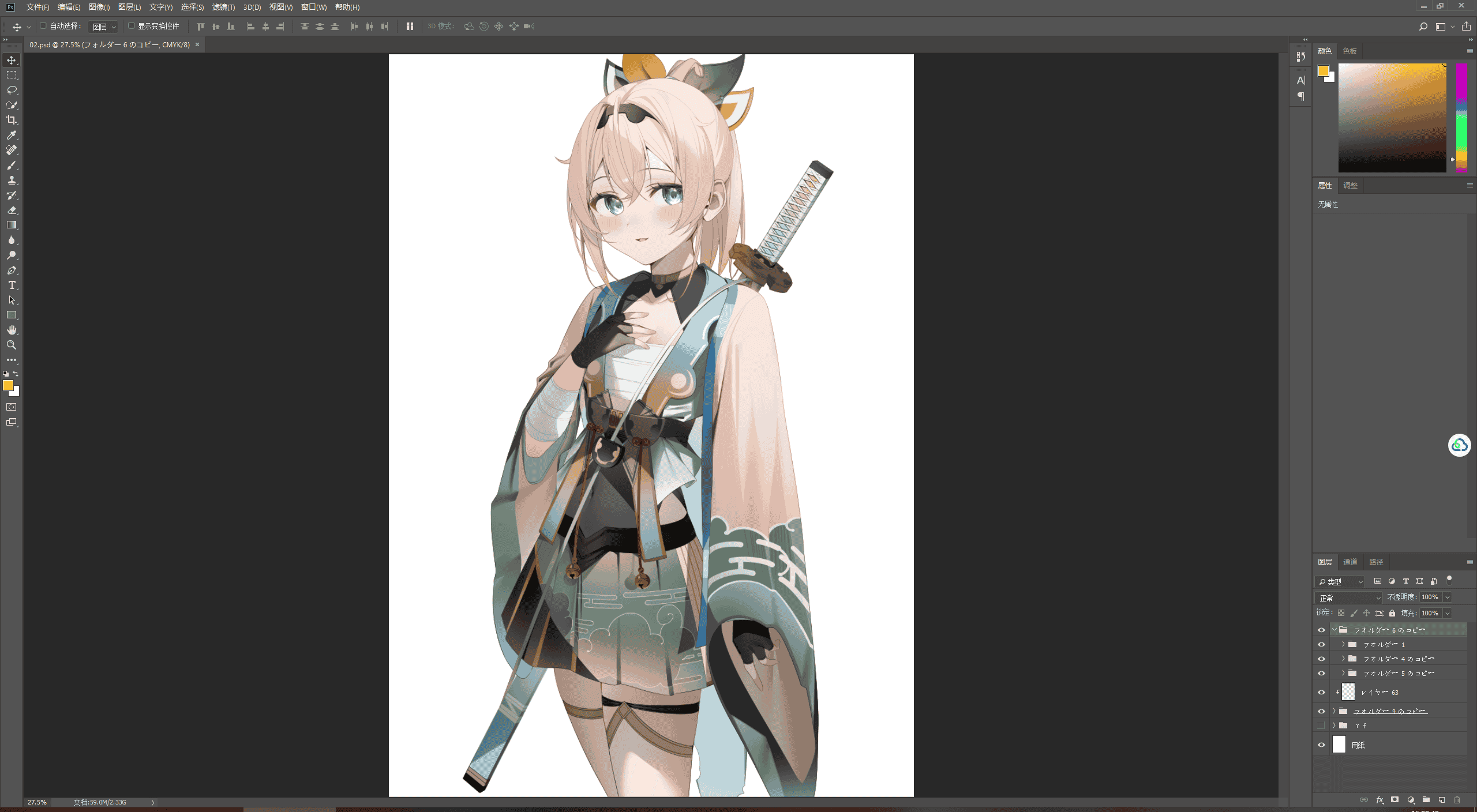This screenshot has height=812, width=1477.
Task: Open the 不透明度 opacity dropdown arrow
Action: pos(1448,597)
